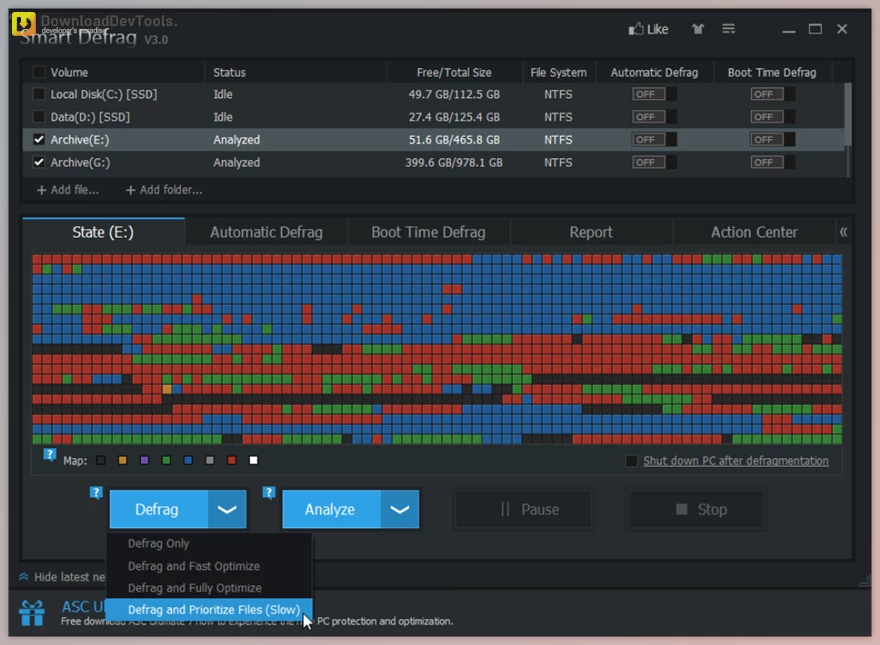Click the double-arrow icon beside Hide latest news
The width and height of the screenshot is (880, 645).
coord(24,577)
